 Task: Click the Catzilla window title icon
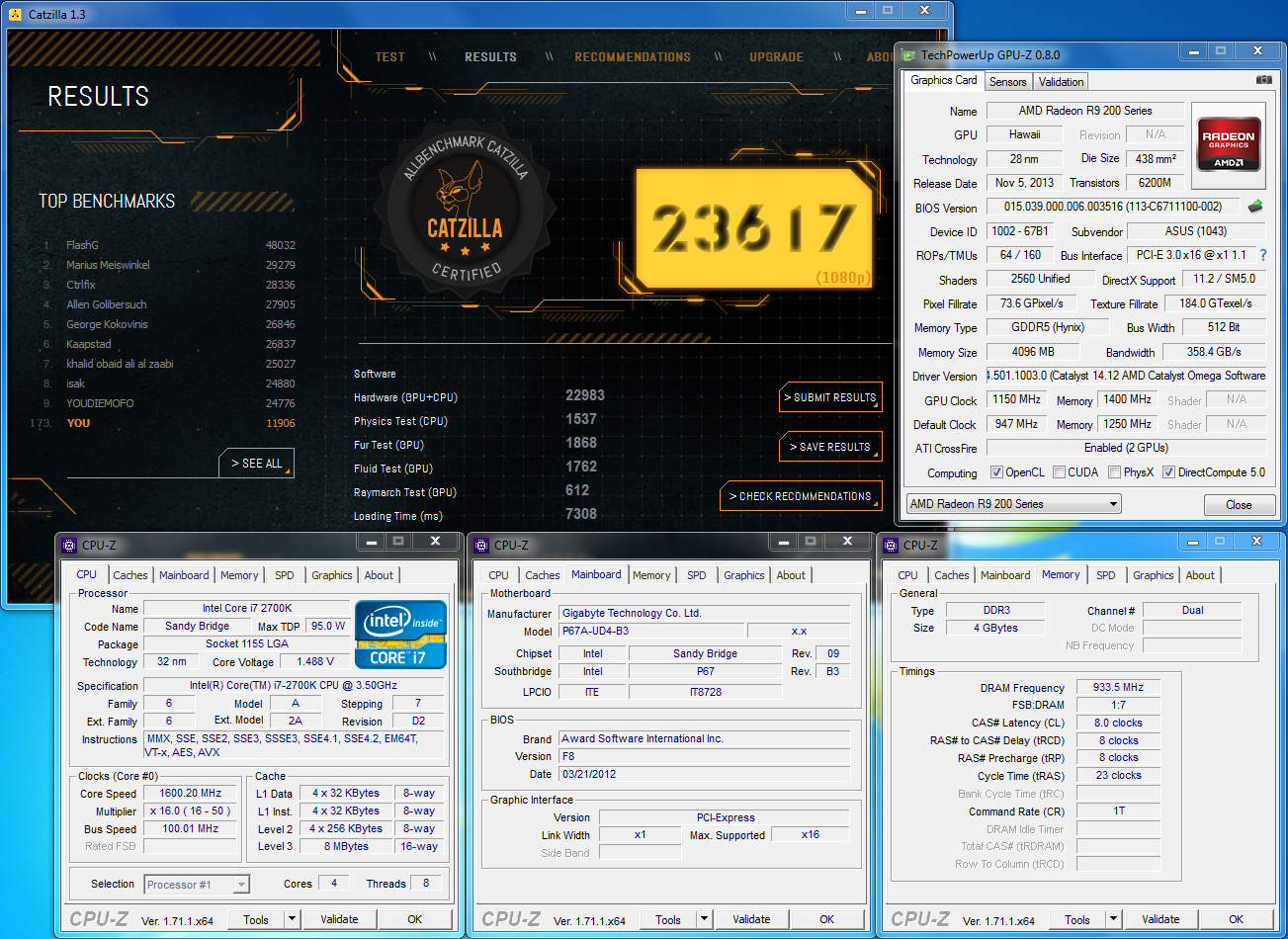pos(15,14)
